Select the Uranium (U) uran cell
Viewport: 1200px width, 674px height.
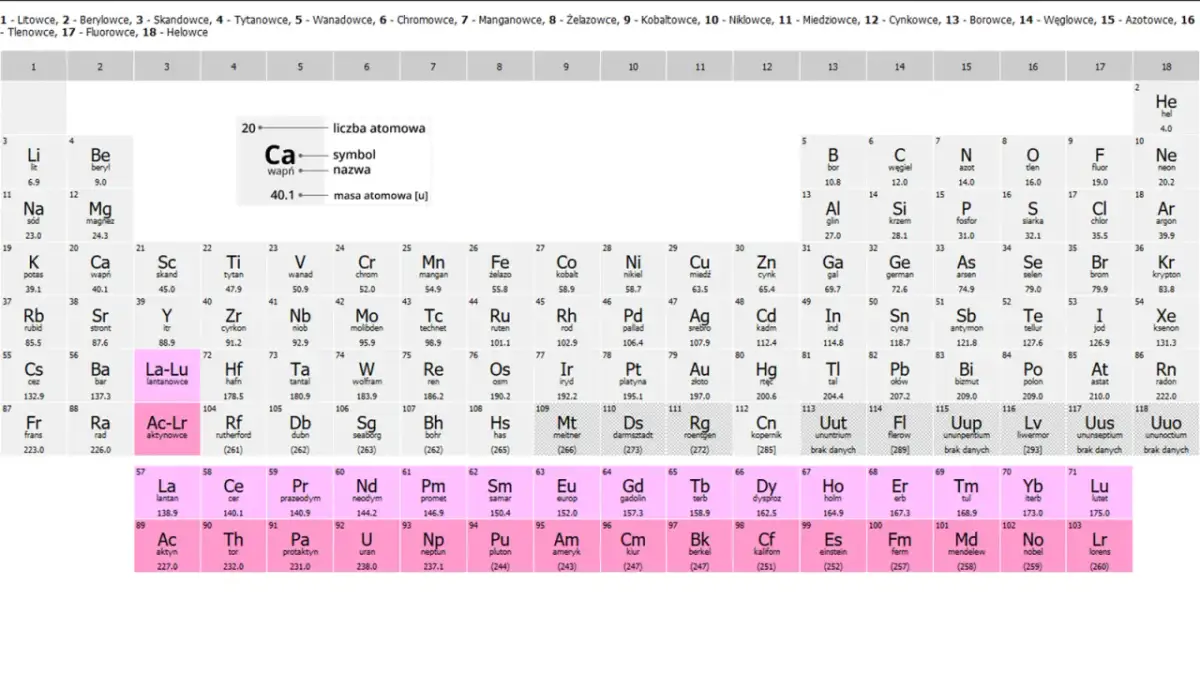(x=367, y=546)
